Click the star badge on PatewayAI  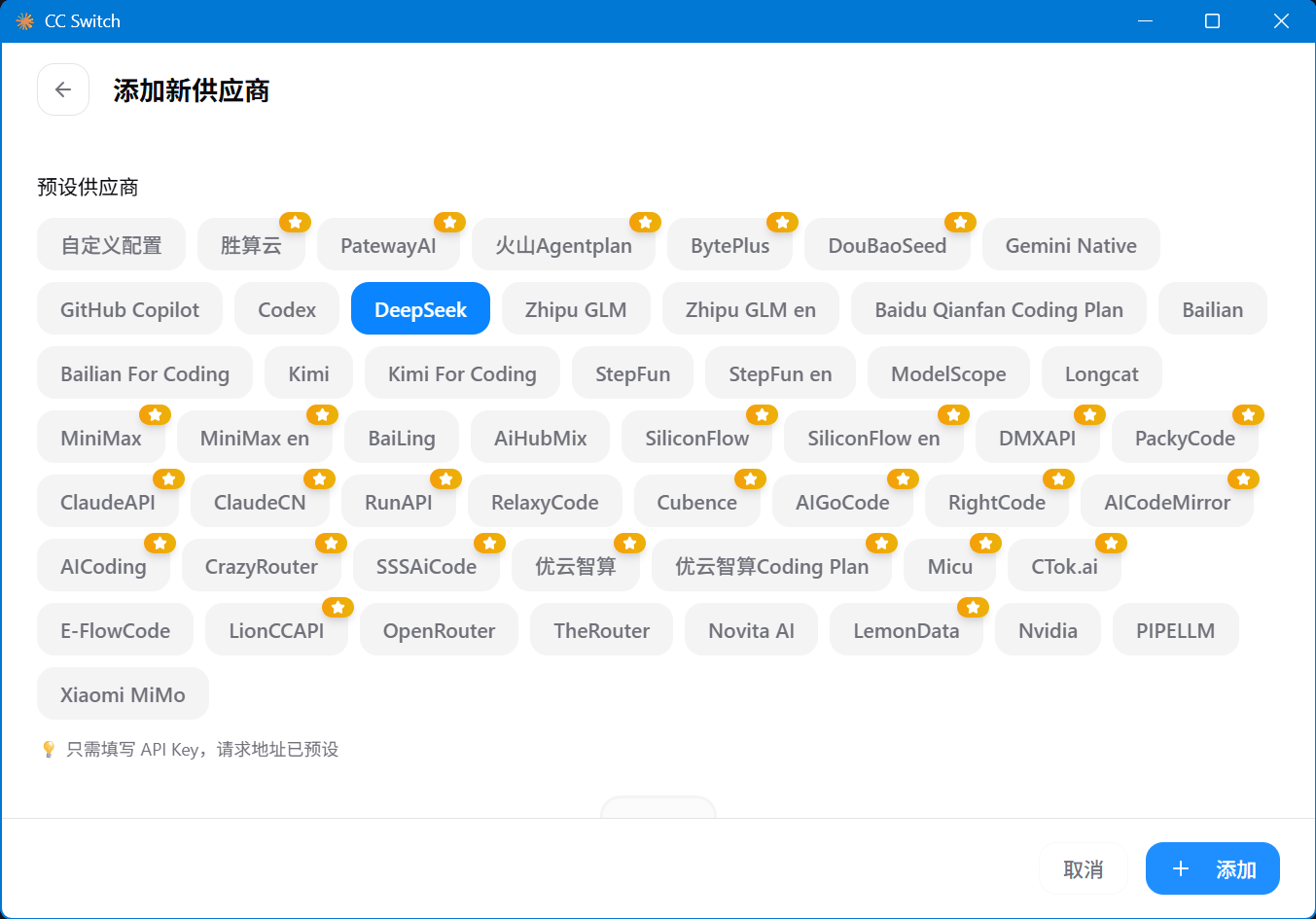tap(449, 223)
